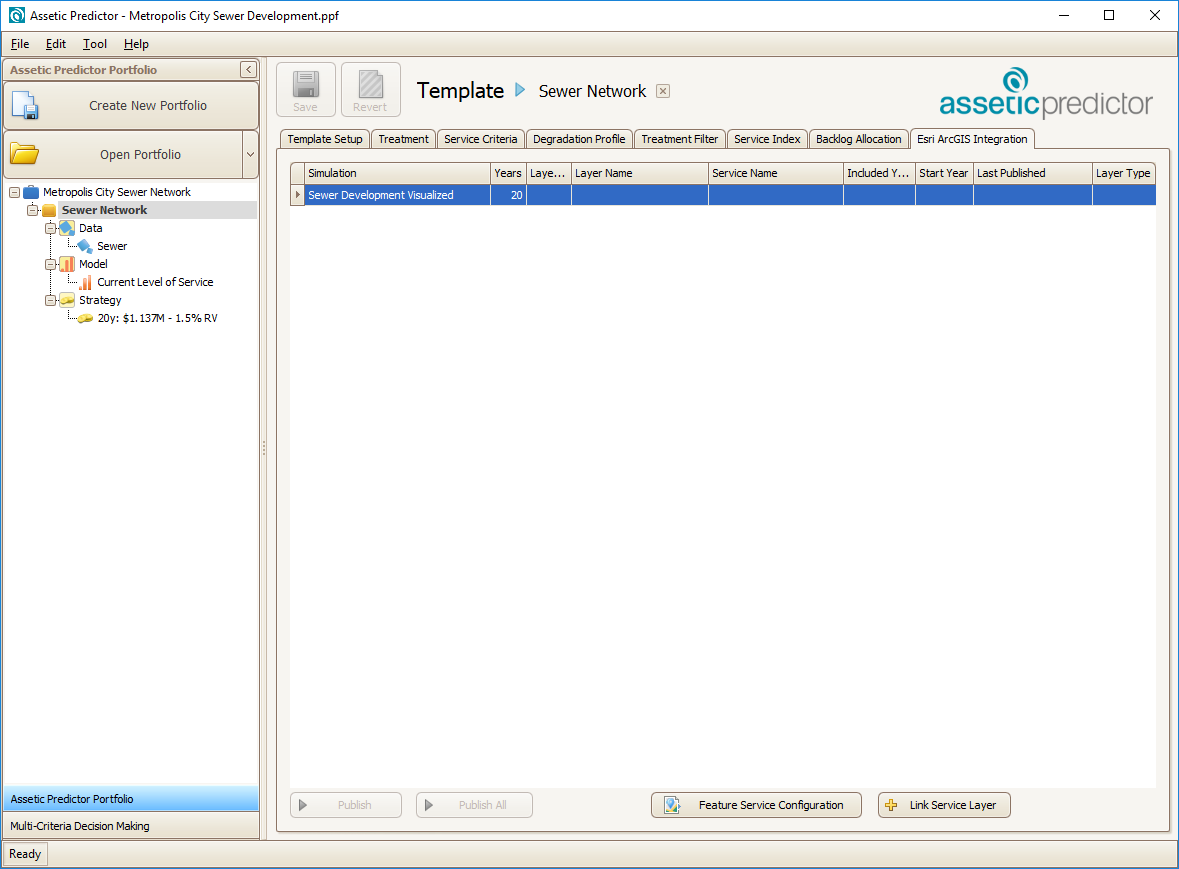Click the row selector arrow for Sewer Development Visualized
This screenshot has width=1179, height=869.
click(x=298, y=195)
